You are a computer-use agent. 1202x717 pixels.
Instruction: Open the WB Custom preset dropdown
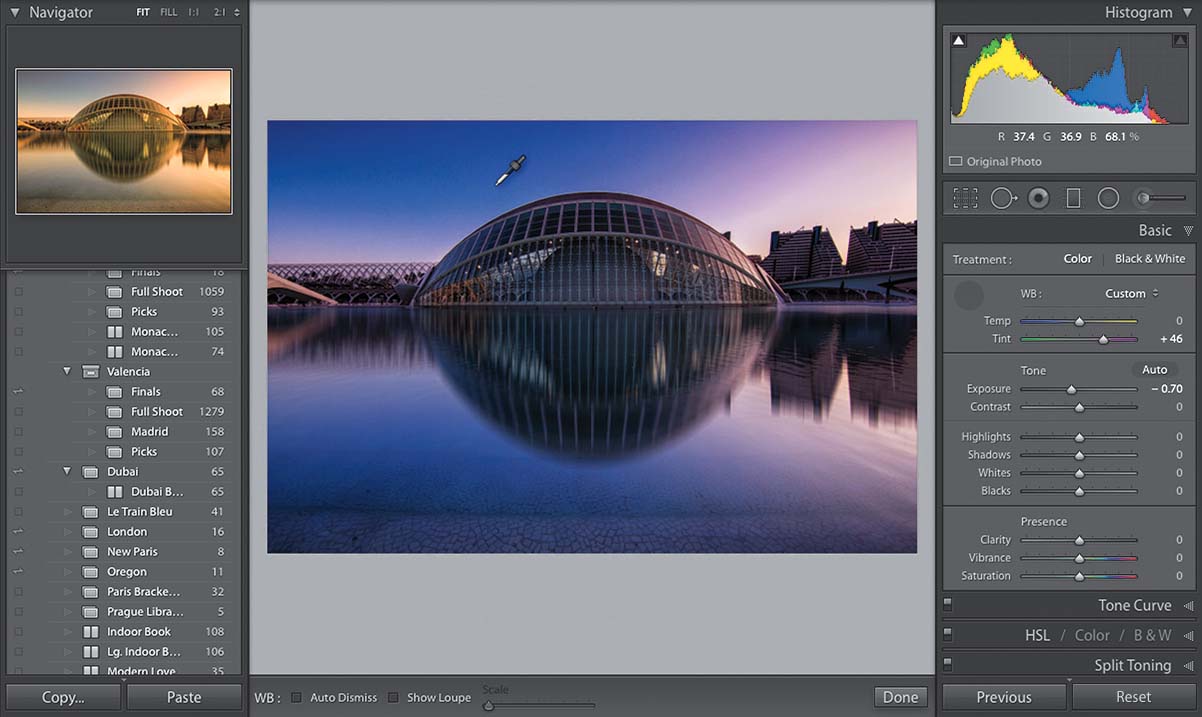coord(1131,293)
